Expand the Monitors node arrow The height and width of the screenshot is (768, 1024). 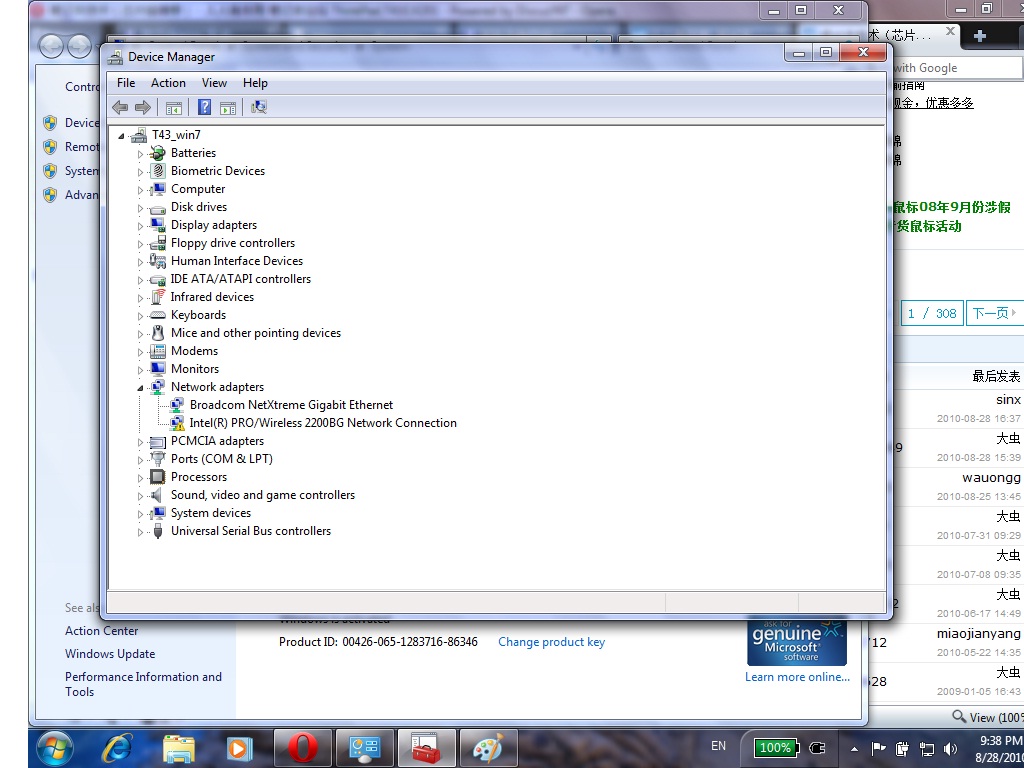coord(140,370)
